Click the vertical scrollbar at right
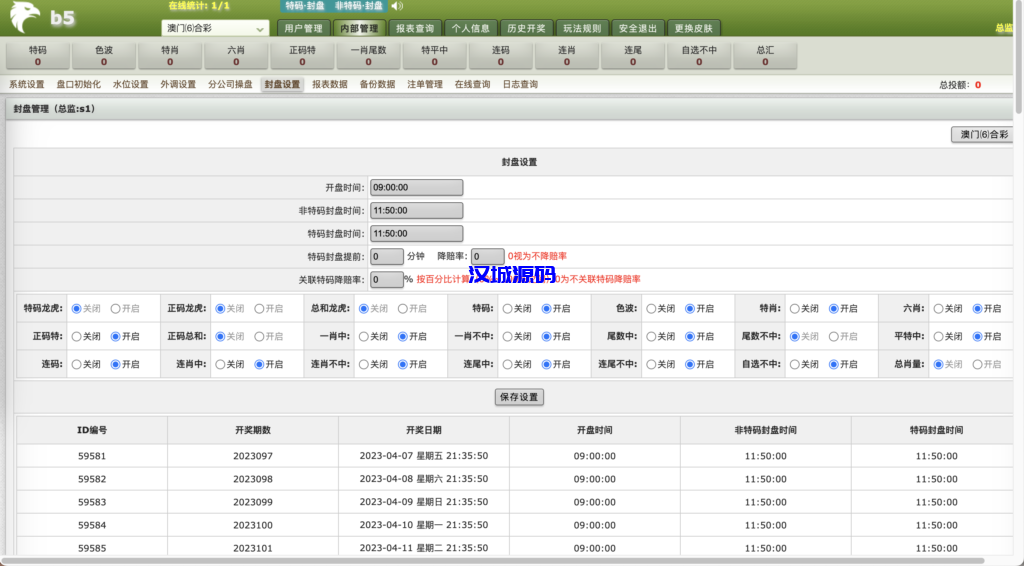 click(1019, 57)
